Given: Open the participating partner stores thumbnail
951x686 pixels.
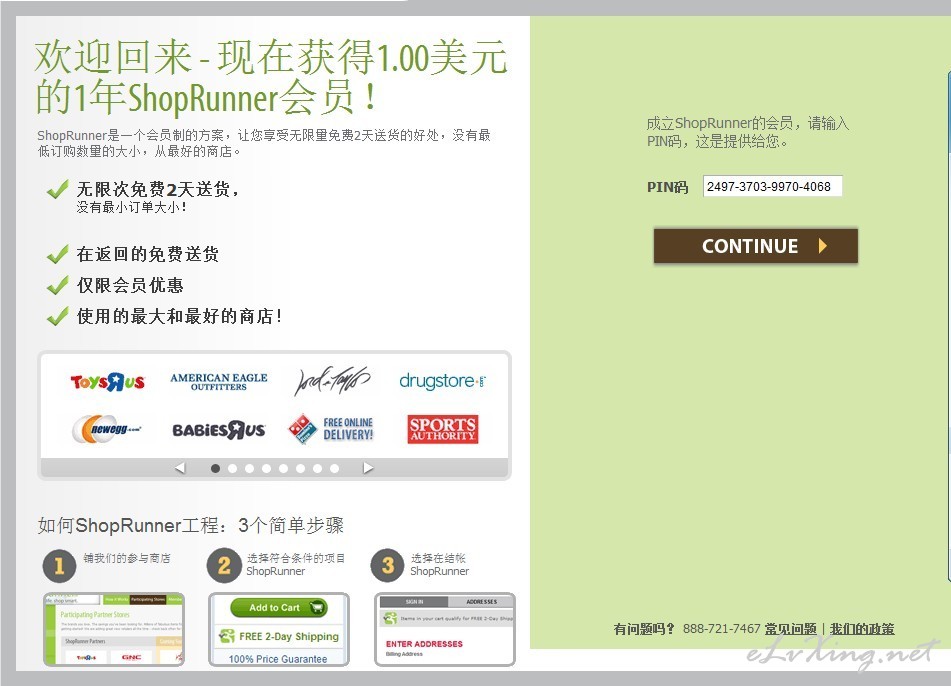Looking at the screenshot, I should (114, 630).
